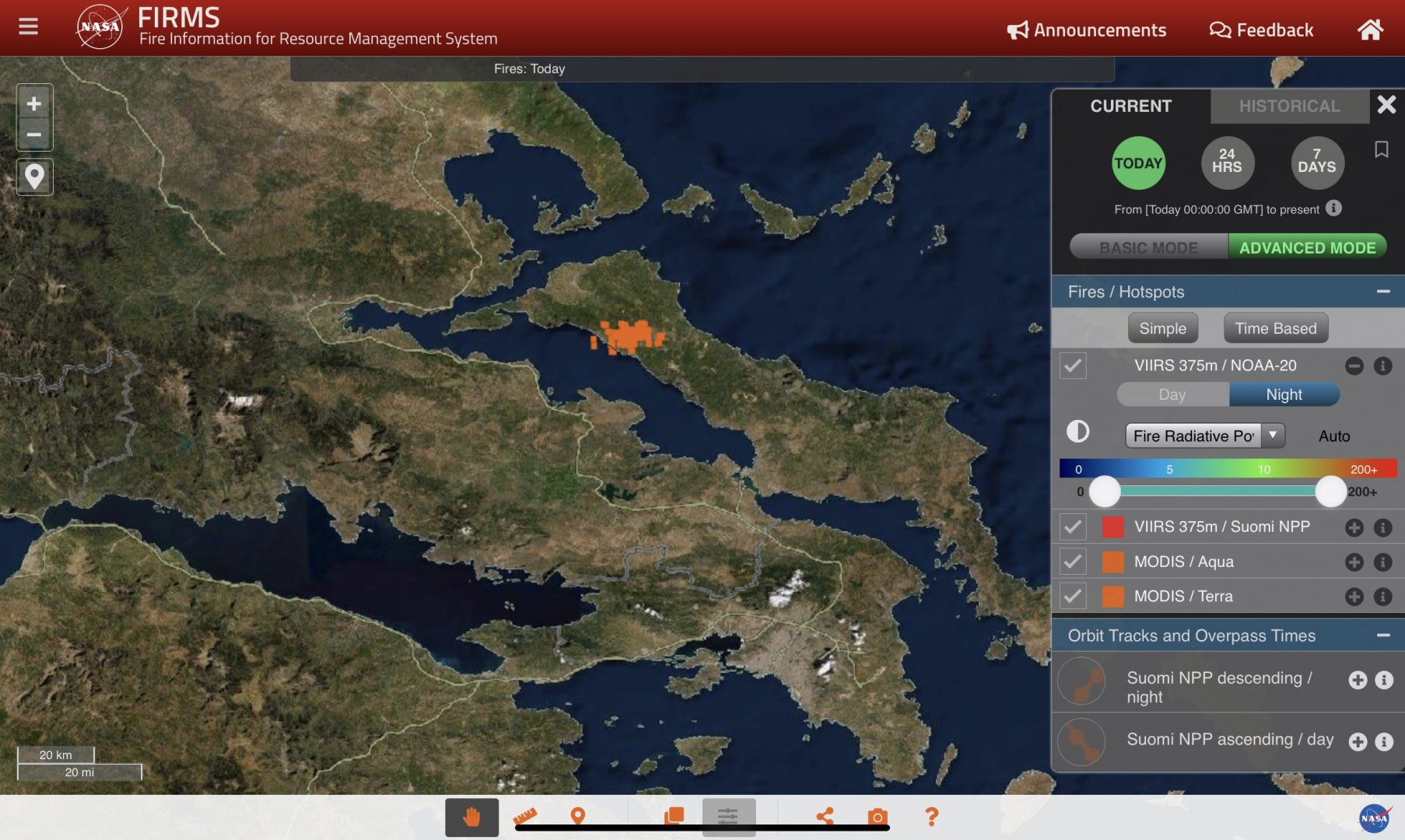Show info for Suomi NPP ascending / day
Viewport: 1405px width, 840px height.
[x=1383, y=741]
